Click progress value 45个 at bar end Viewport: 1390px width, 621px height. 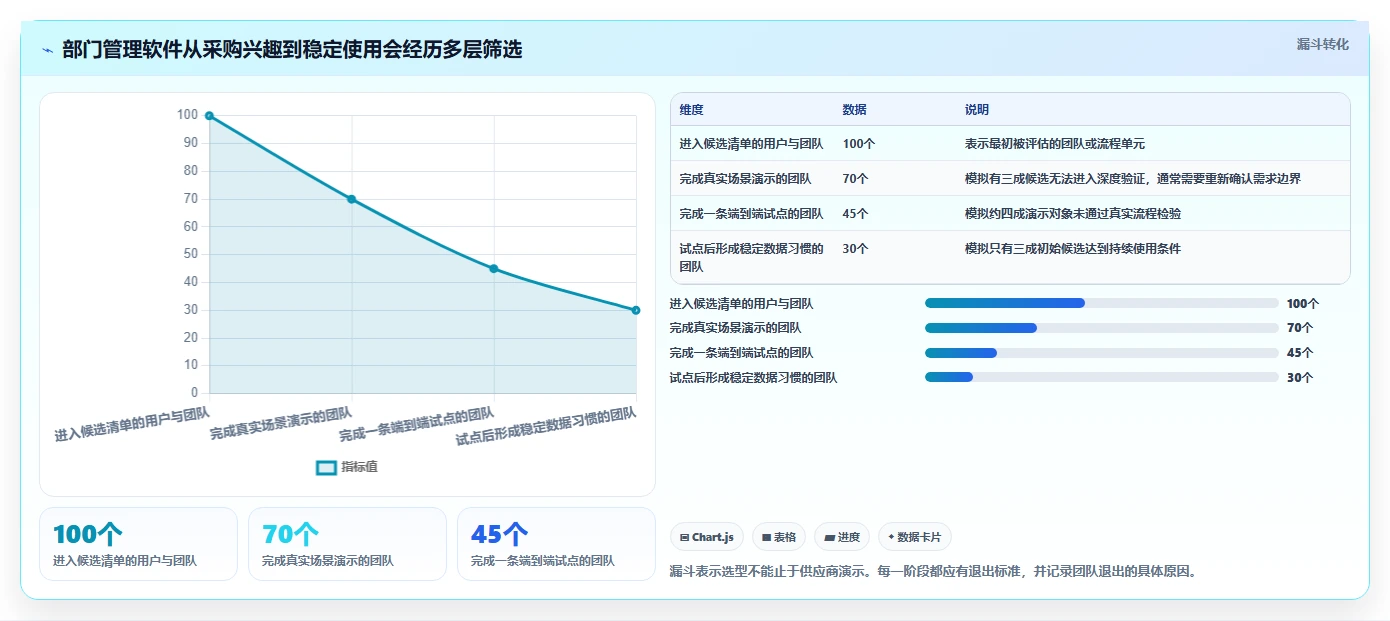1300,353
